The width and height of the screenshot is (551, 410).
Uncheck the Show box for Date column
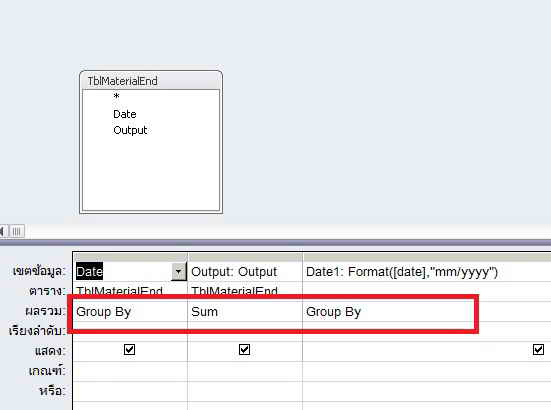(129, 350)
